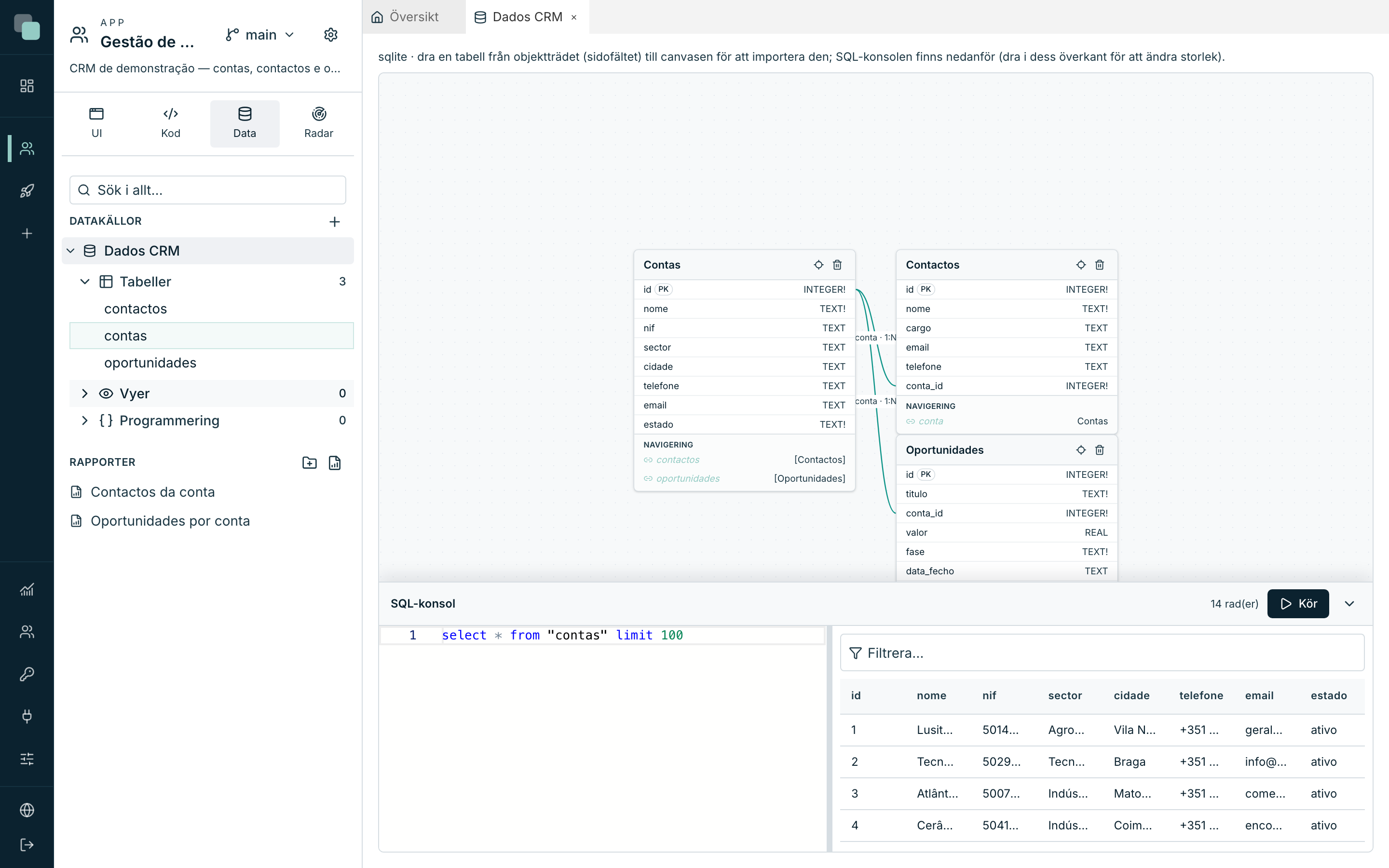Image resolution: width=1389 pixels, height=868 pixels.
Task: Click the app logo at top left
Action: click(27, 27)
